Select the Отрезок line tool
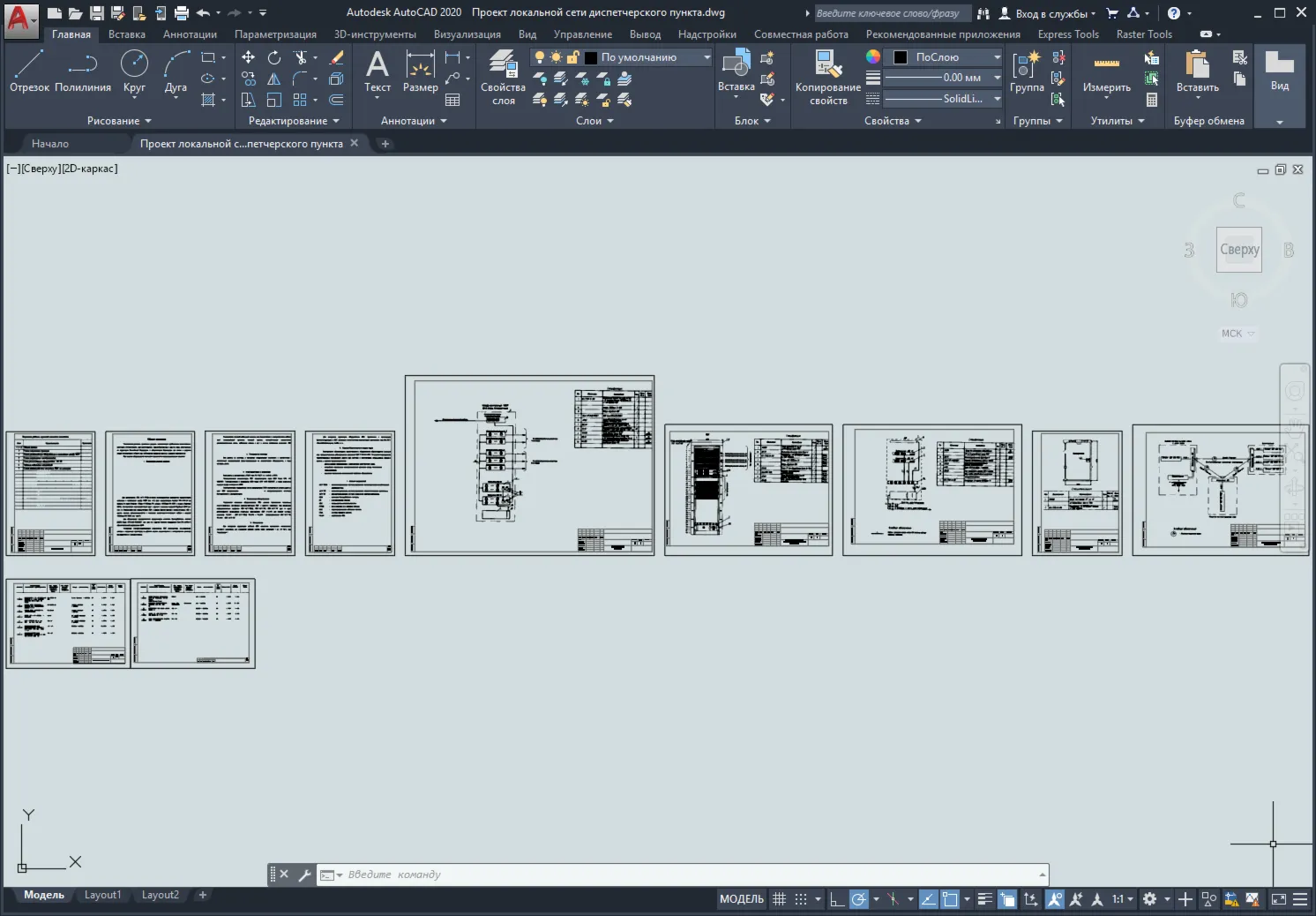This screenshot has width=1316, height=916. pyautogui.click(x=29, y=71)
